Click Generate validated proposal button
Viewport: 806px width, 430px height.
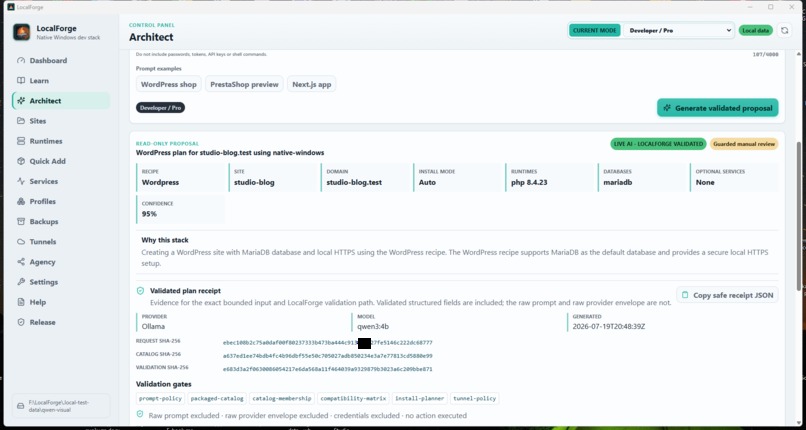pos(718,108)
